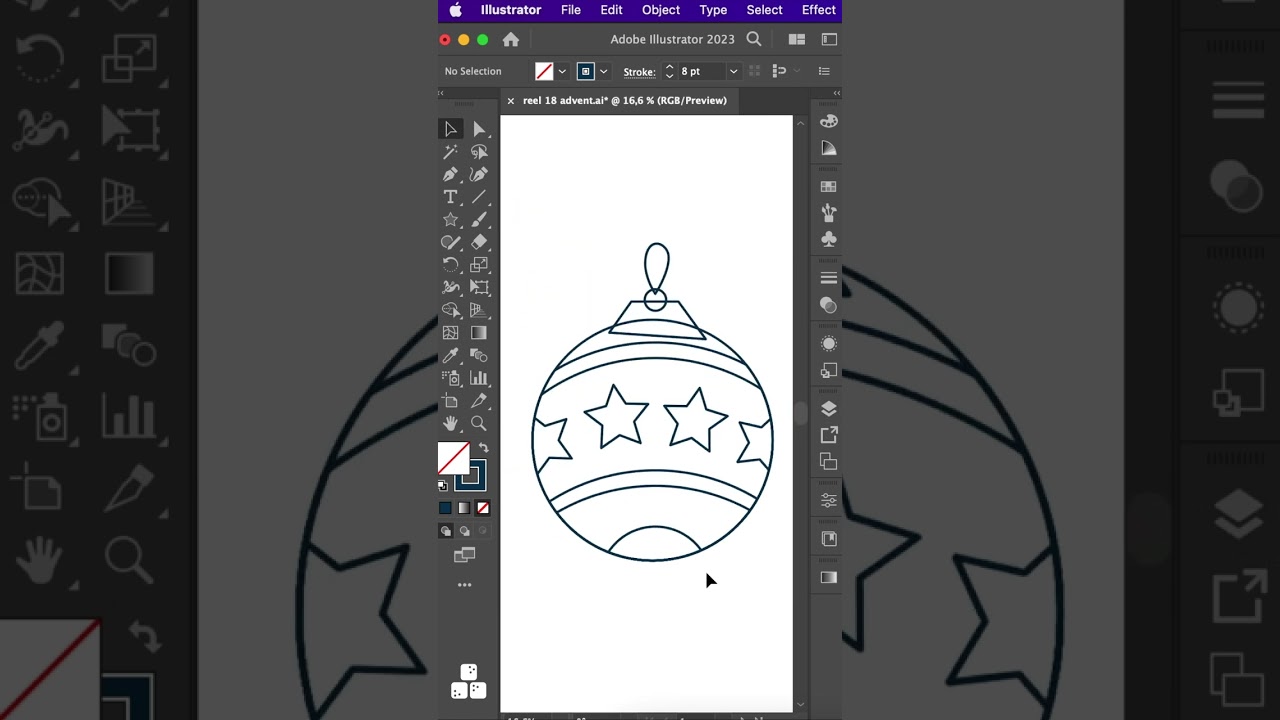The height and width of the screenshot is (720, 1280).
Task: Select the Curvature tool
Action: [x=479, y=174]
